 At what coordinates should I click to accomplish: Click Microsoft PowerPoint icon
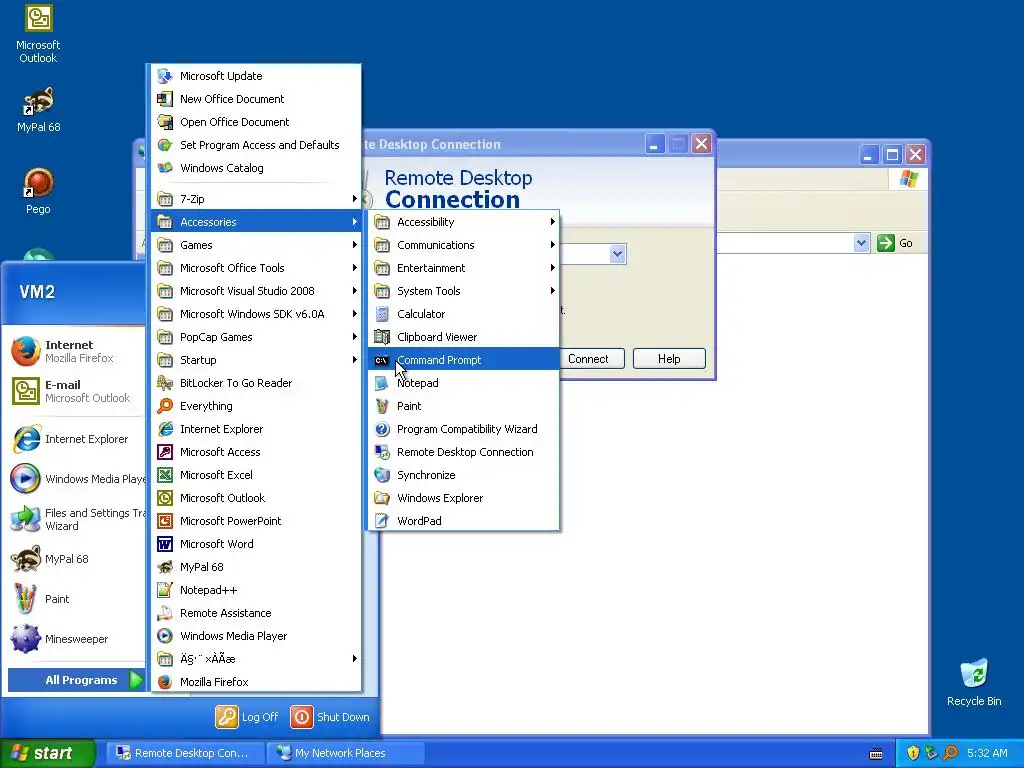point(165,520)
